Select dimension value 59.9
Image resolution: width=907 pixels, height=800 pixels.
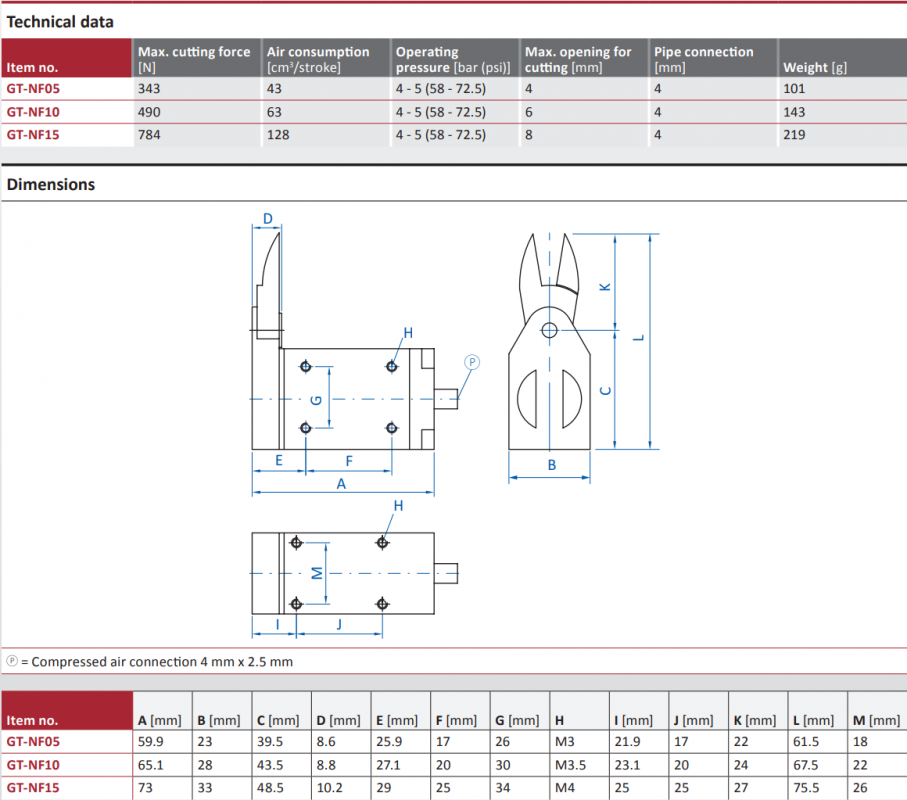[x=150, y=742]
